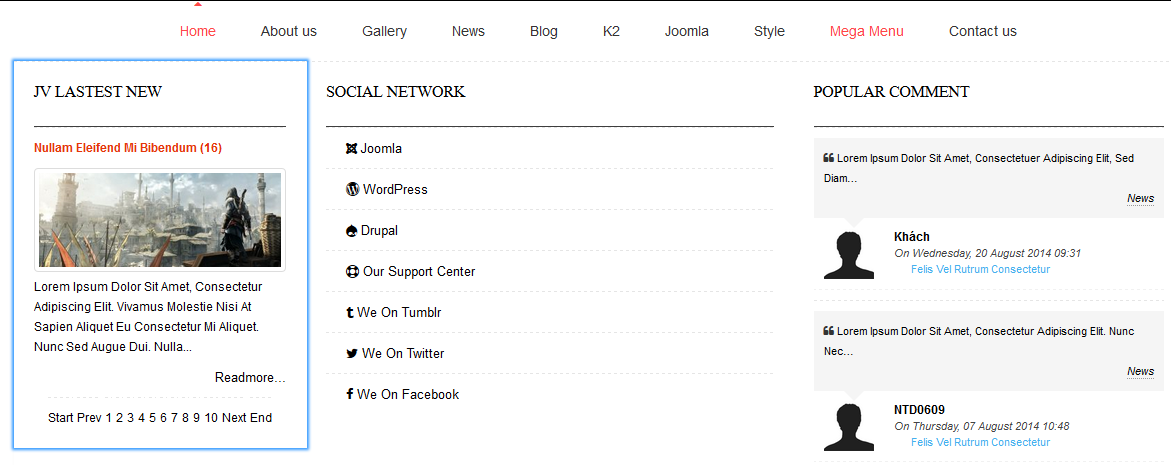Click the Joomla icon in Social Network
This screenshot has height=465, width=1171.
(x=351, y=149)
